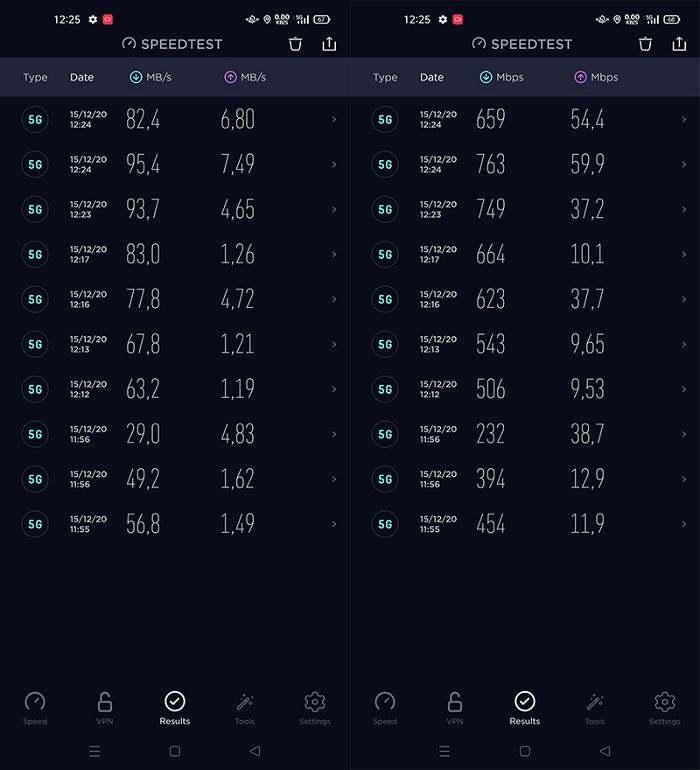The width and height of the screenshot is (700, 770).
Task: Open details chevron for the 659 Mbps result
Action: (x=684, y=119)
